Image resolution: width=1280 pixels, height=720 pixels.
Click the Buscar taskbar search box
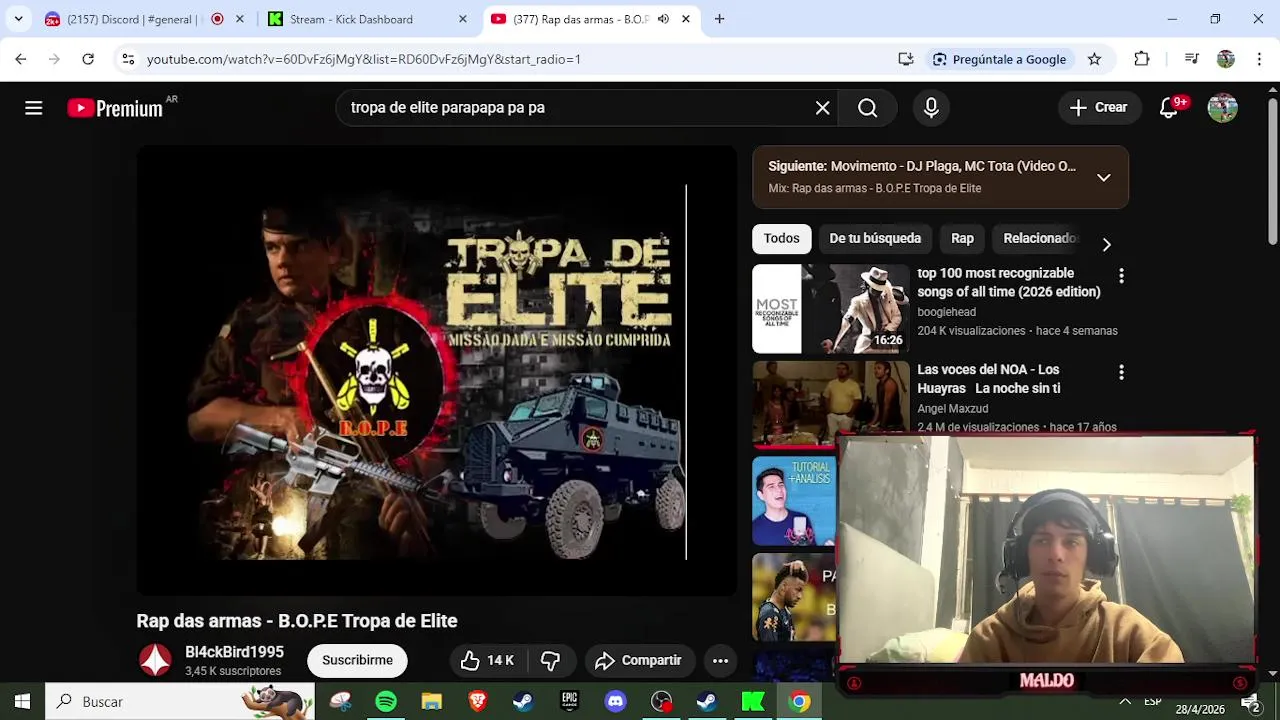(x=180, y=701)
